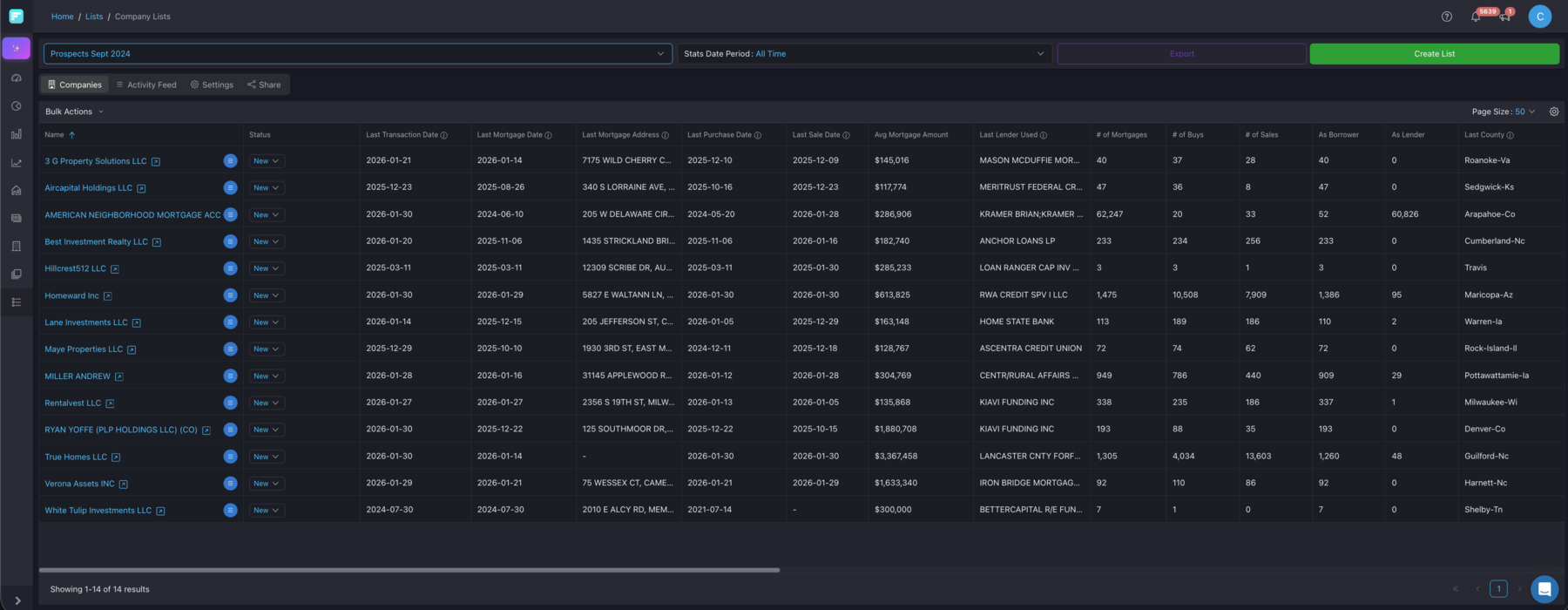1568x610 pixels.
Task: Switch to the Activity Feed tab
Action: point(146,85)
